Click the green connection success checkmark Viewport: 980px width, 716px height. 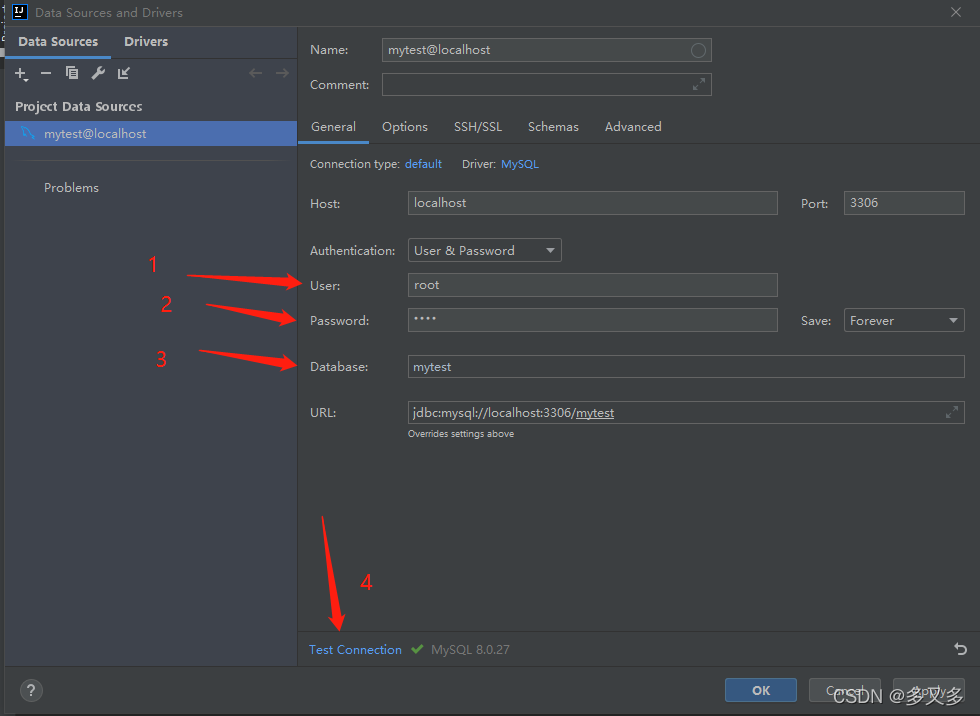point(417,649)
